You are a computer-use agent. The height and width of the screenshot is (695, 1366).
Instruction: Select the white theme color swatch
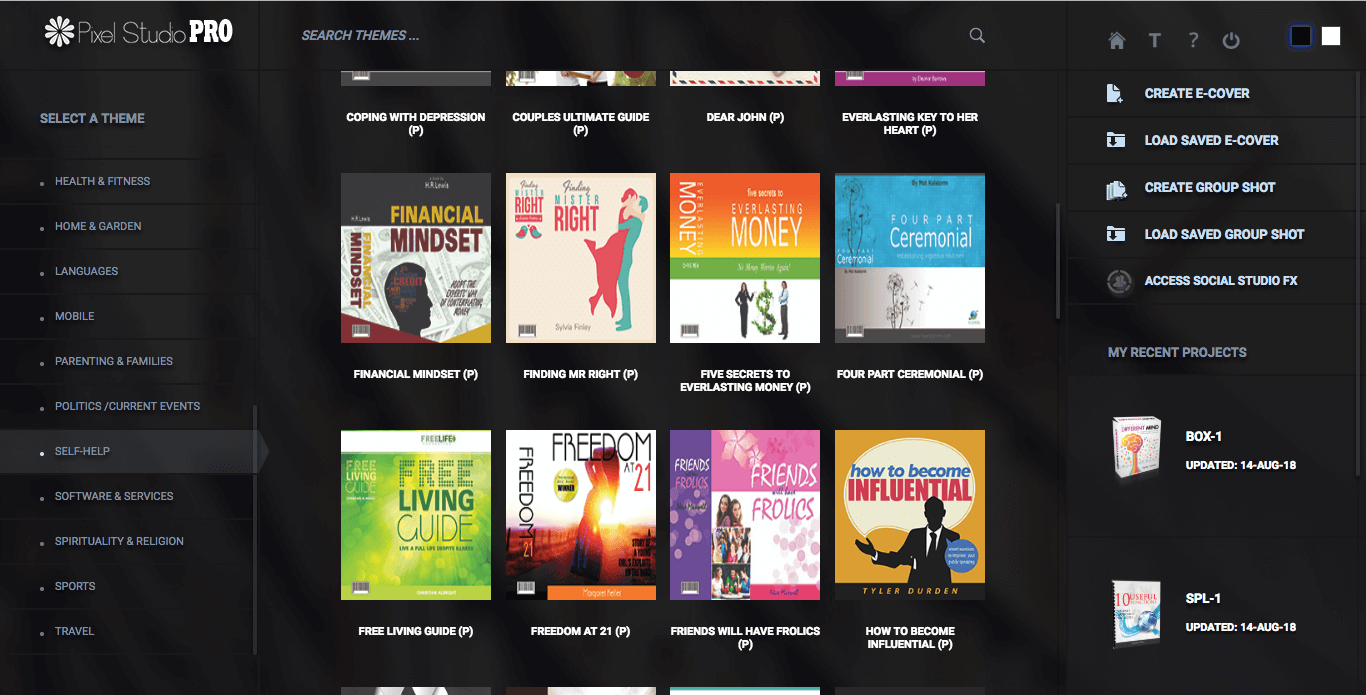coord(1330,36)
